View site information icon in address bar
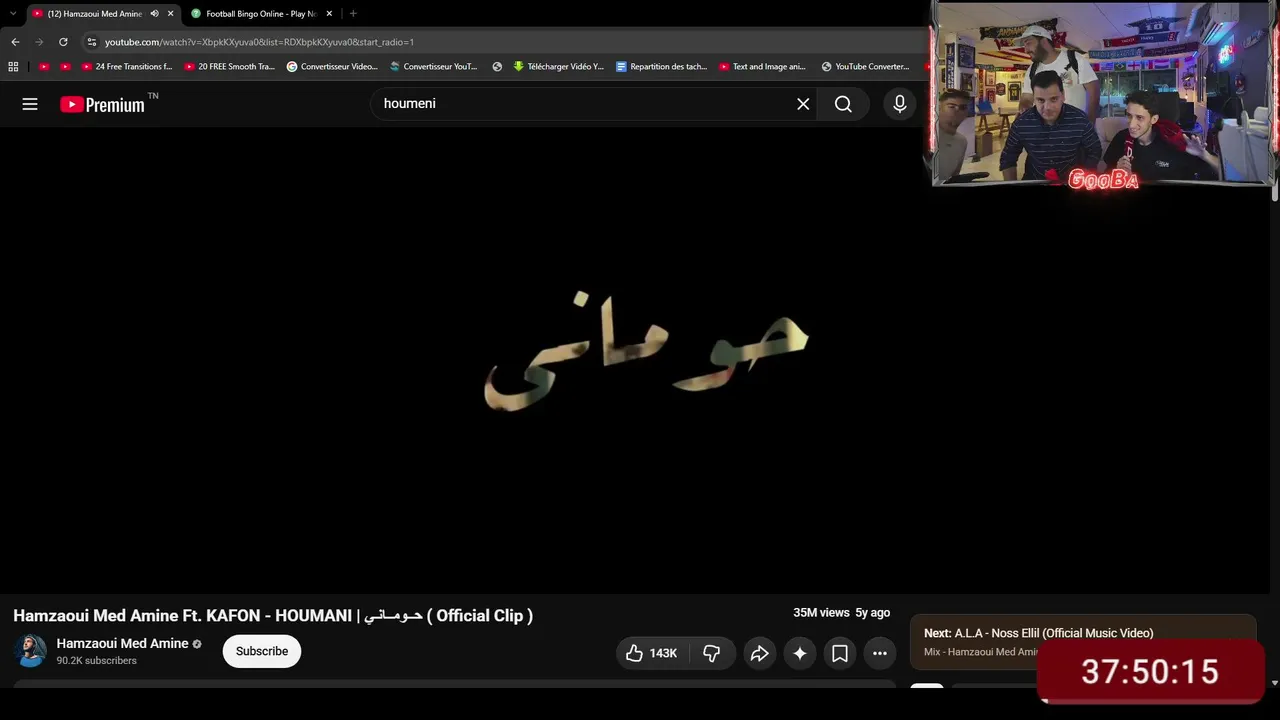 (92, 42)
